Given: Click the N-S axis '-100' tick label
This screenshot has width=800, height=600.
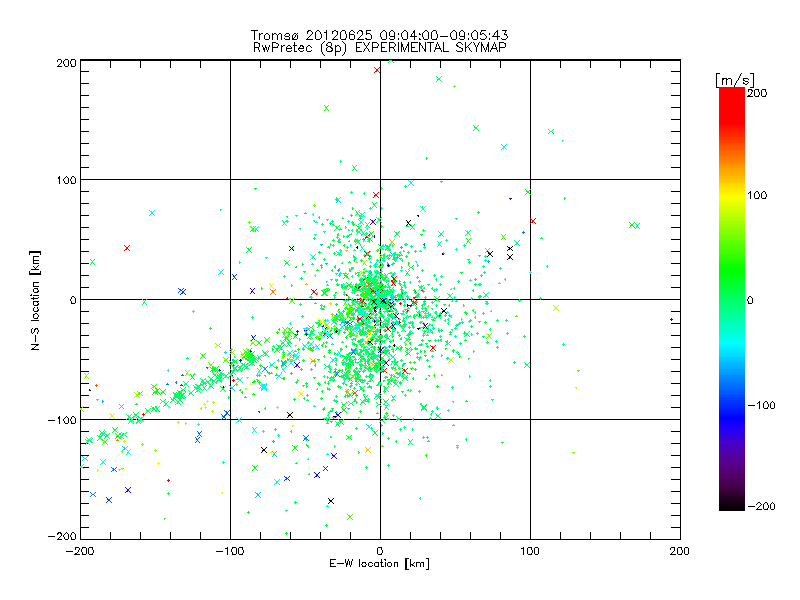Looking at the screenshot, I should 62,420.
